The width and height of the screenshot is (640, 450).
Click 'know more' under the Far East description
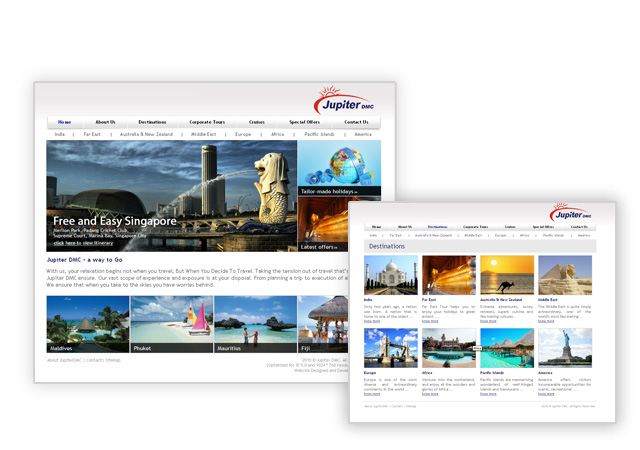[430, 321]
